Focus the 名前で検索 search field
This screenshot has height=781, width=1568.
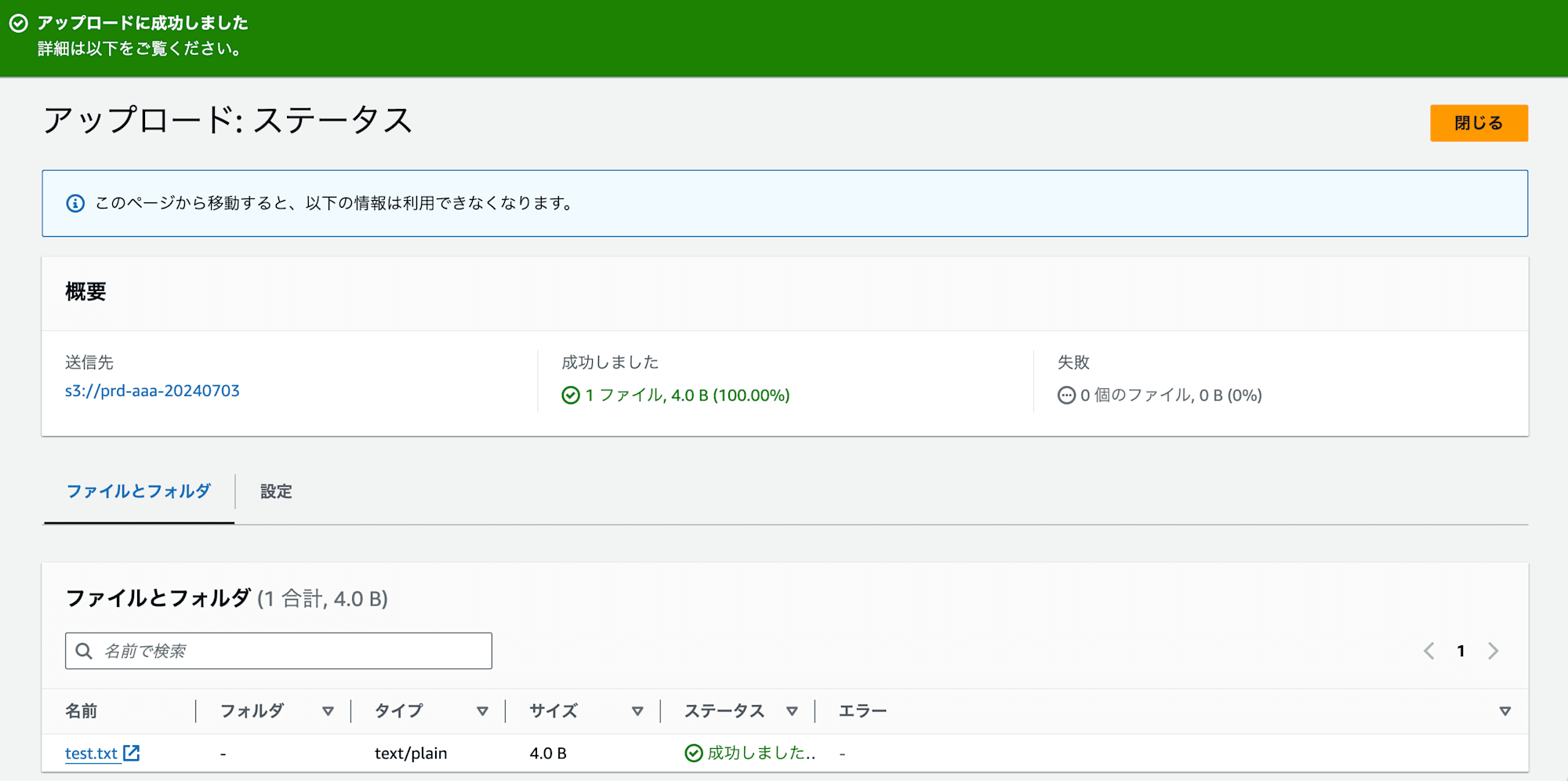278,651
